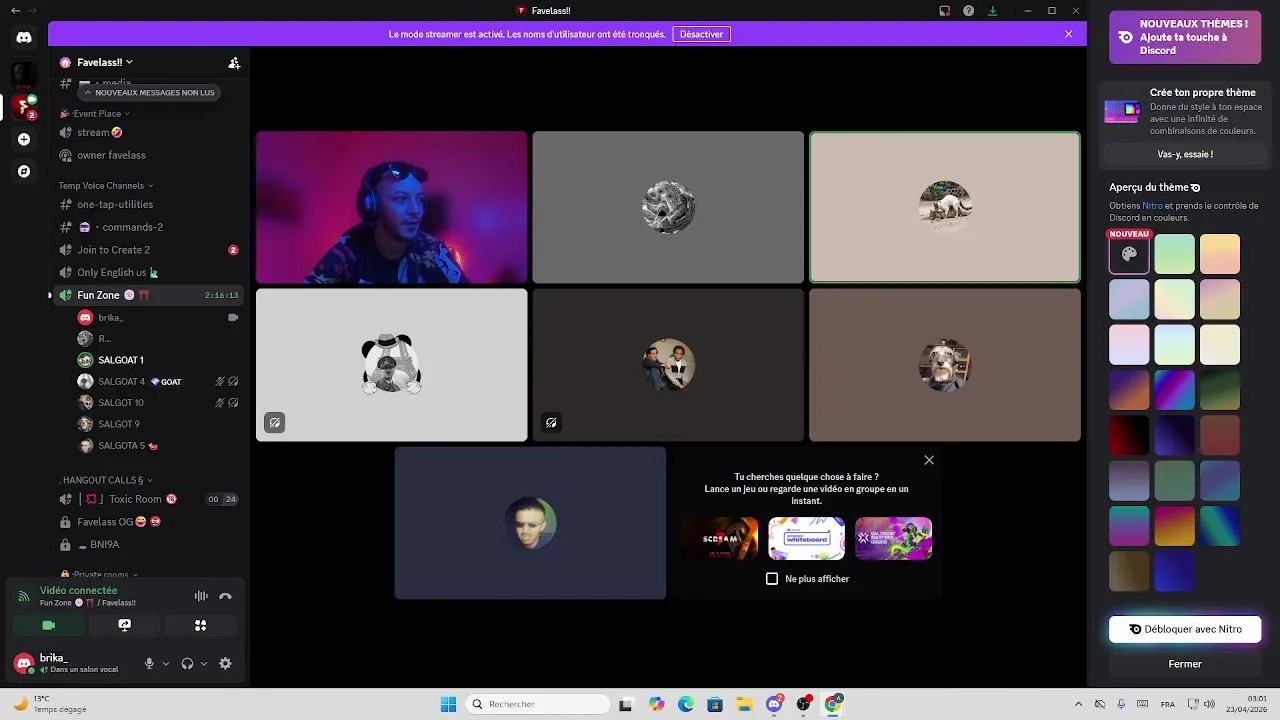Open the Valorant-style purple activity thumbnail
Screen dimensions: 1280x720
893,538
